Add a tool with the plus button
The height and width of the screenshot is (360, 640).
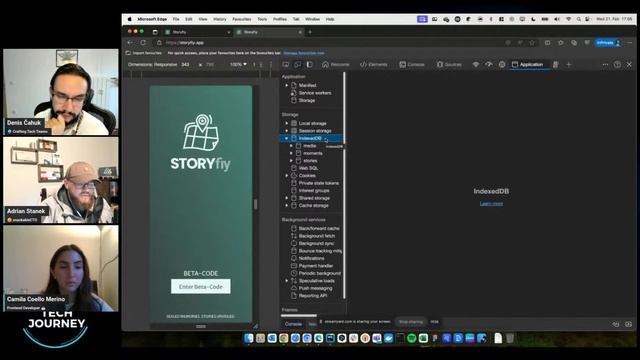569,64
